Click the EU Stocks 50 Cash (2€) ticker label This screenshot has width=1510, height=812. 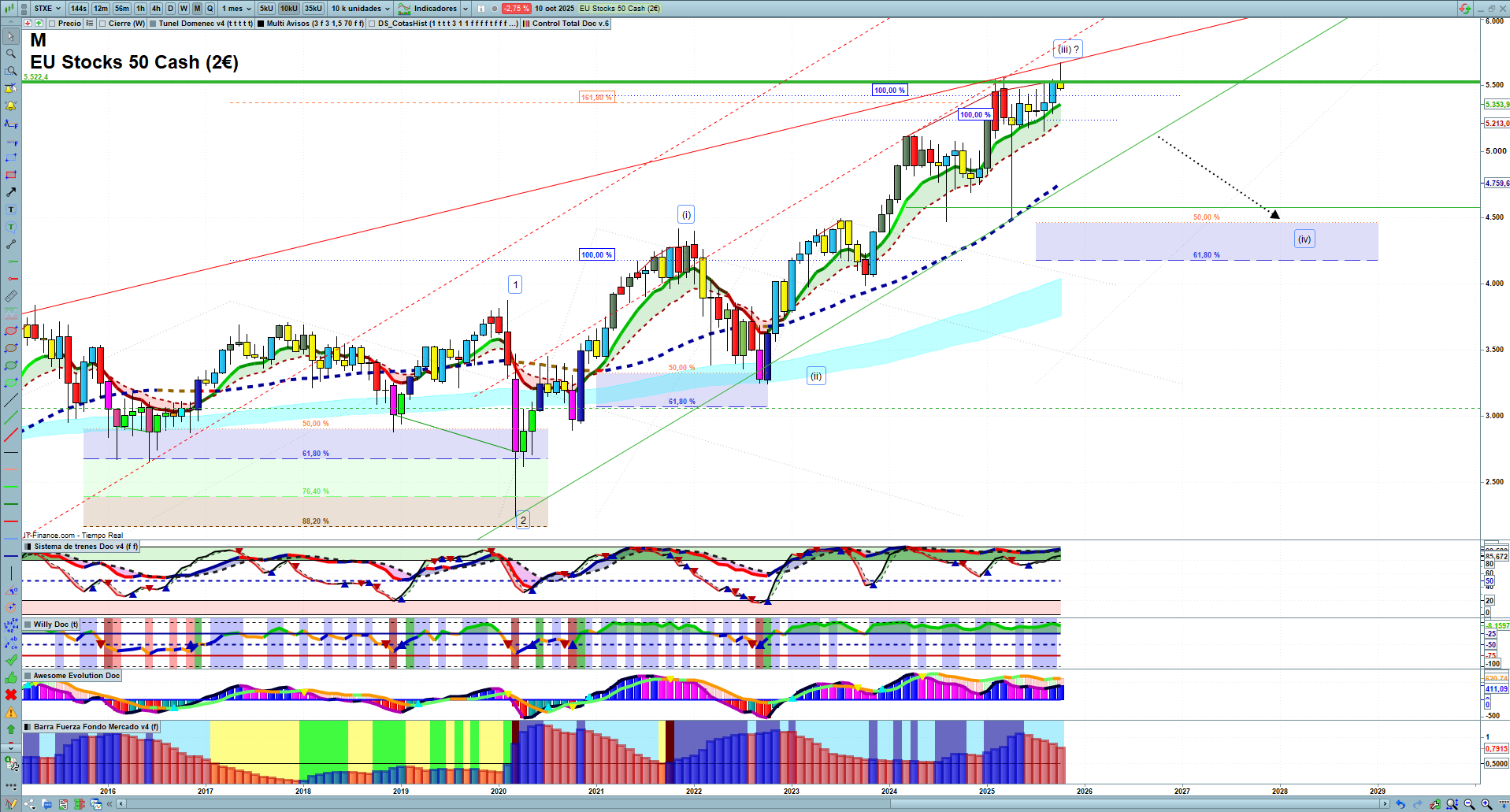pos(620,9)
